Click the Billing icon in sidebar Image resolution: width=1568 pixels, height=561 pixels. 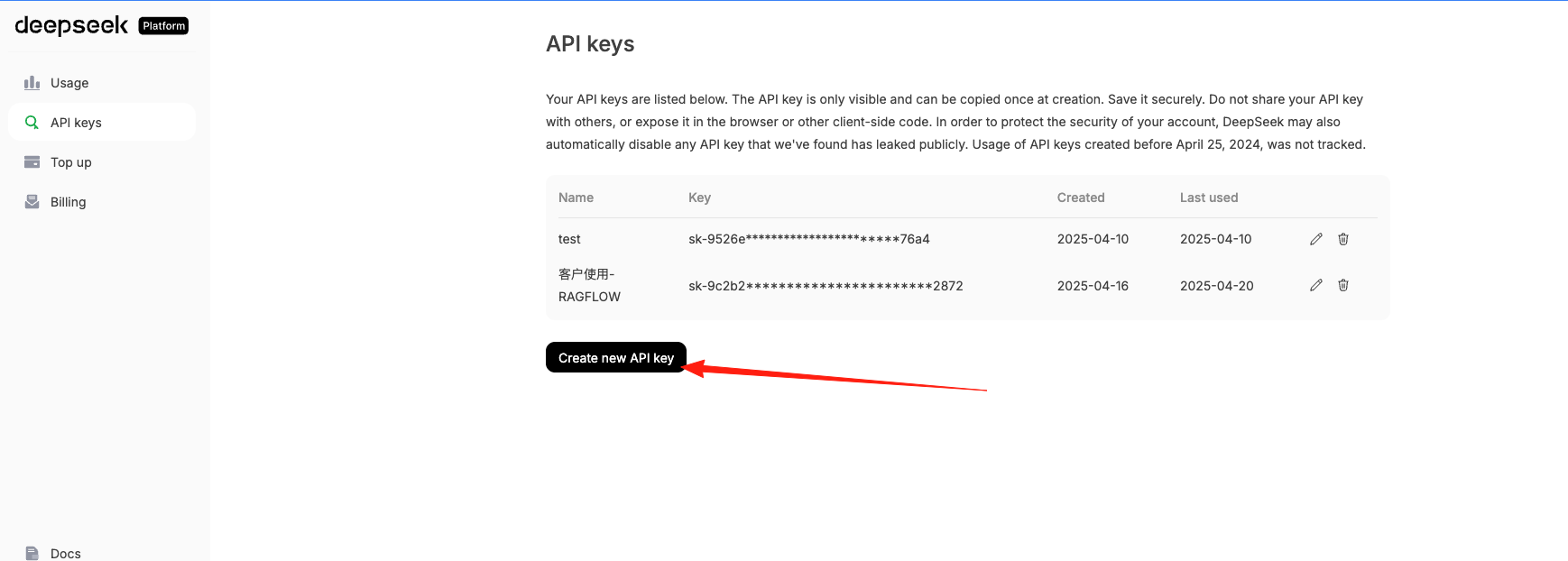(32, 202)
